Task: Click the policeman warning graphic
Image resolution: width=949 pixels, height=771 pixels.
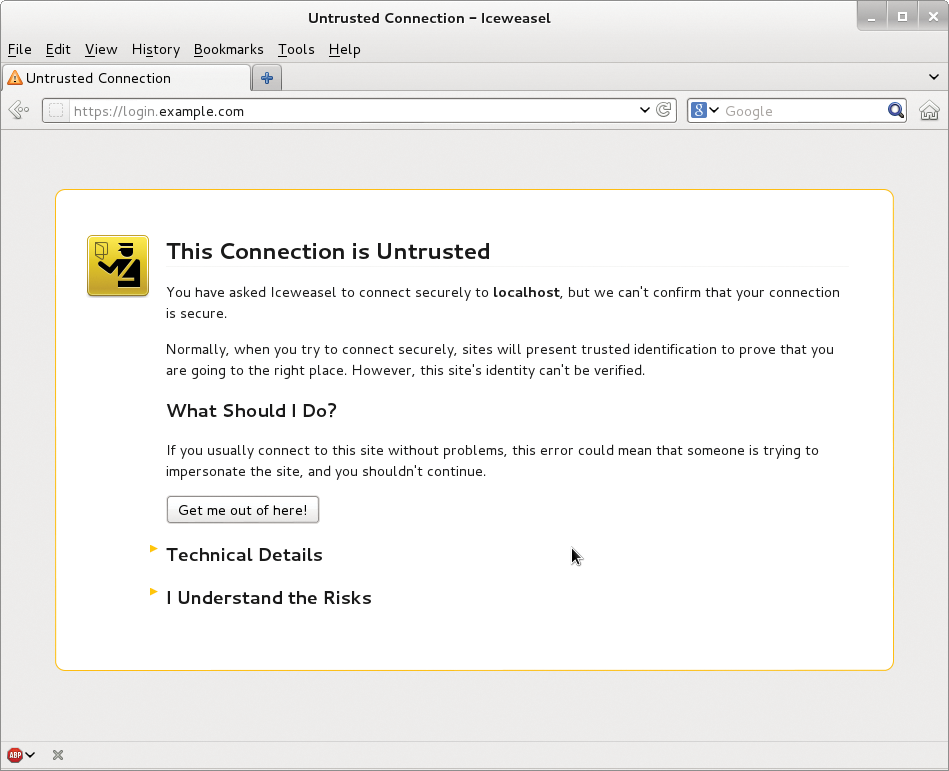Action: (117, 265)
